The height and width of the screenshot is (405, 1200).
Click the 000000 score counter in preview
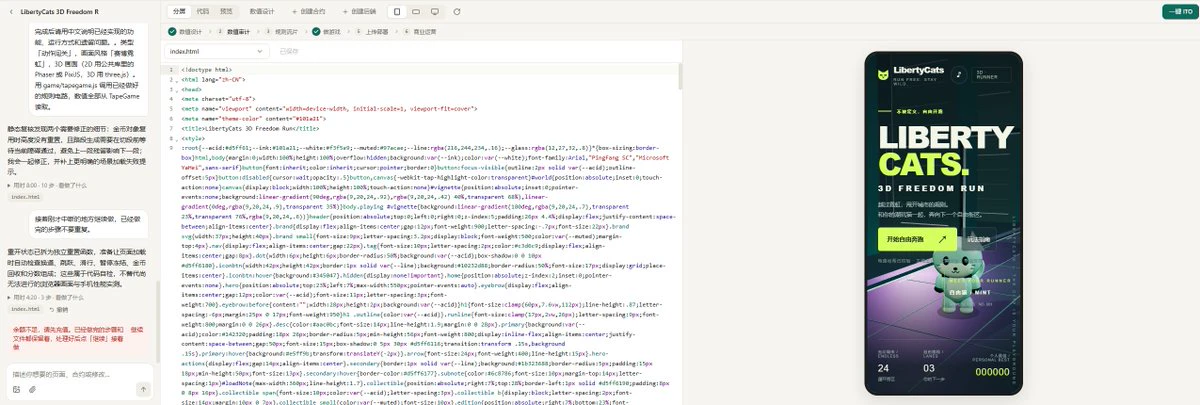(992, 370)
